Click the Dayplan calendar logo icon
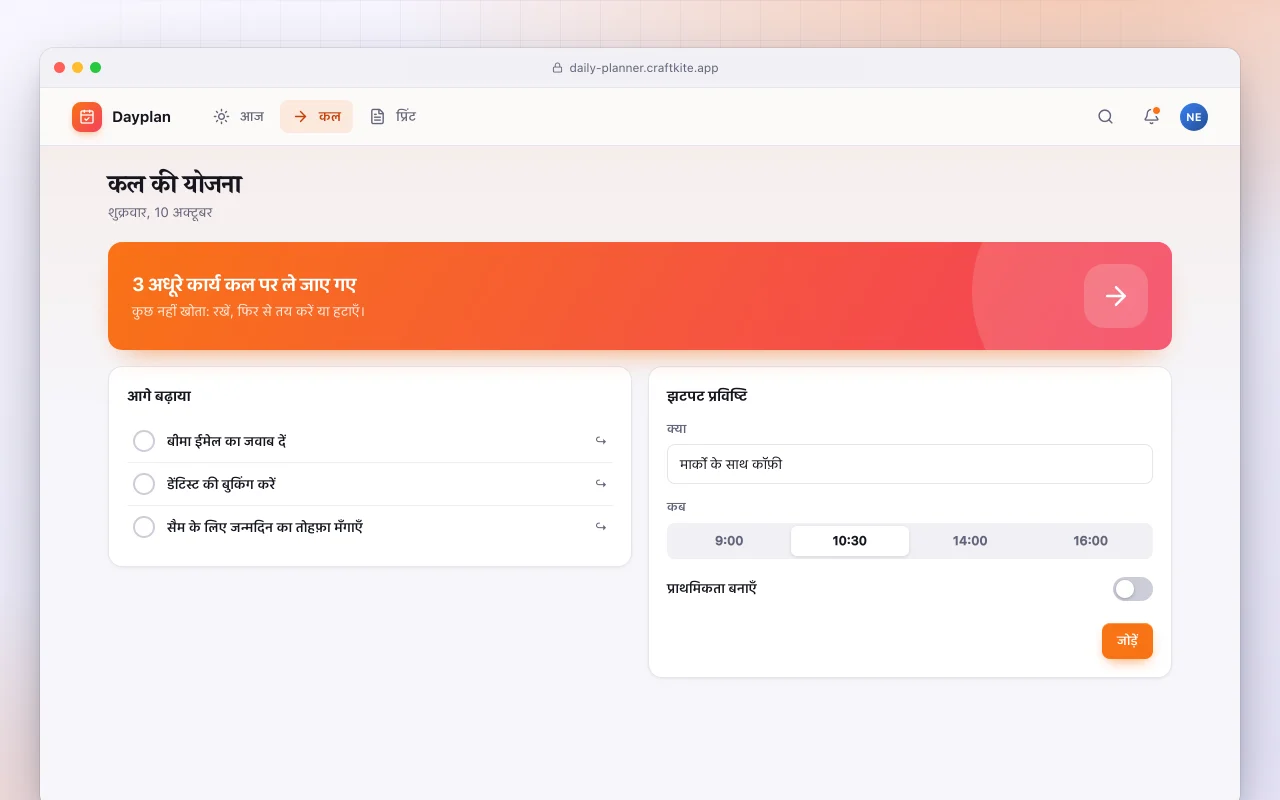The image size is (1280, 800). [x=87, y=117]
